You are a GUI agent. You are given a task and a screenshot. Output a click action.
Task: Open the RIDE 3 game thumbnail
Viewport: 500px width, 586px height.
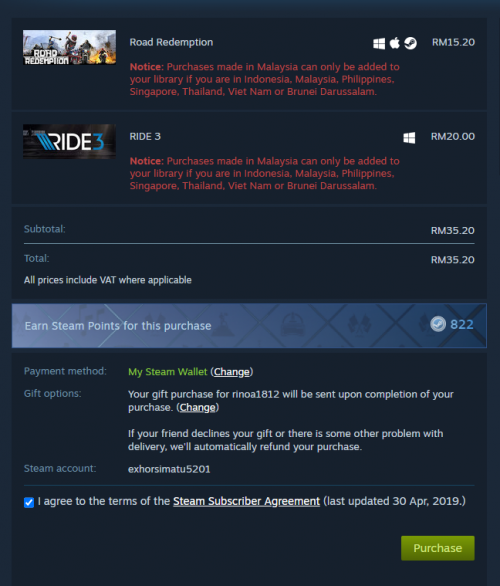(x=70, y=142)
